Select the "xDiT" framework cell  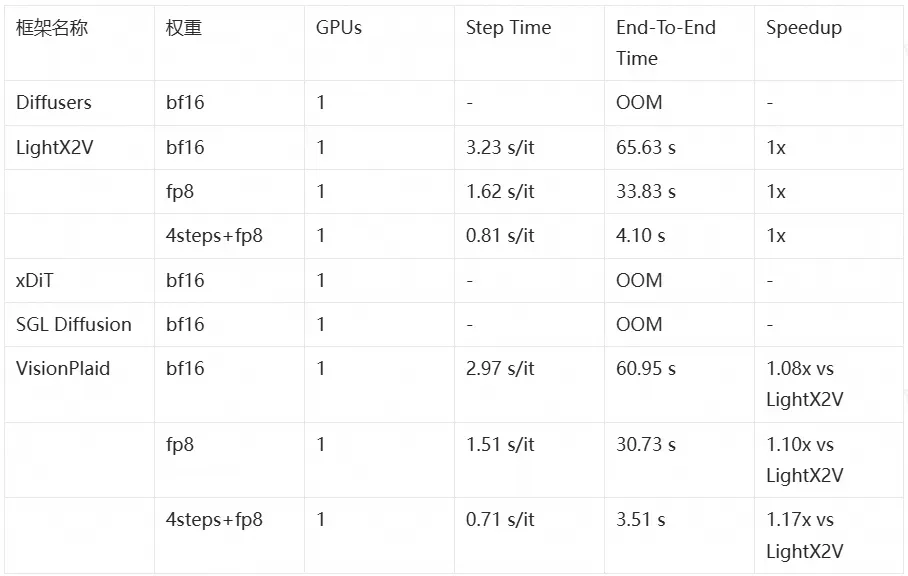[35, 280]
